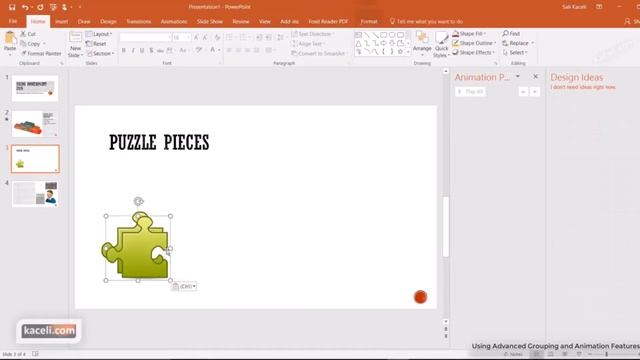Click the red circle shape on the slide
Image resolution: width=640 pixels, height=360 pixels.
click(420, 297)
